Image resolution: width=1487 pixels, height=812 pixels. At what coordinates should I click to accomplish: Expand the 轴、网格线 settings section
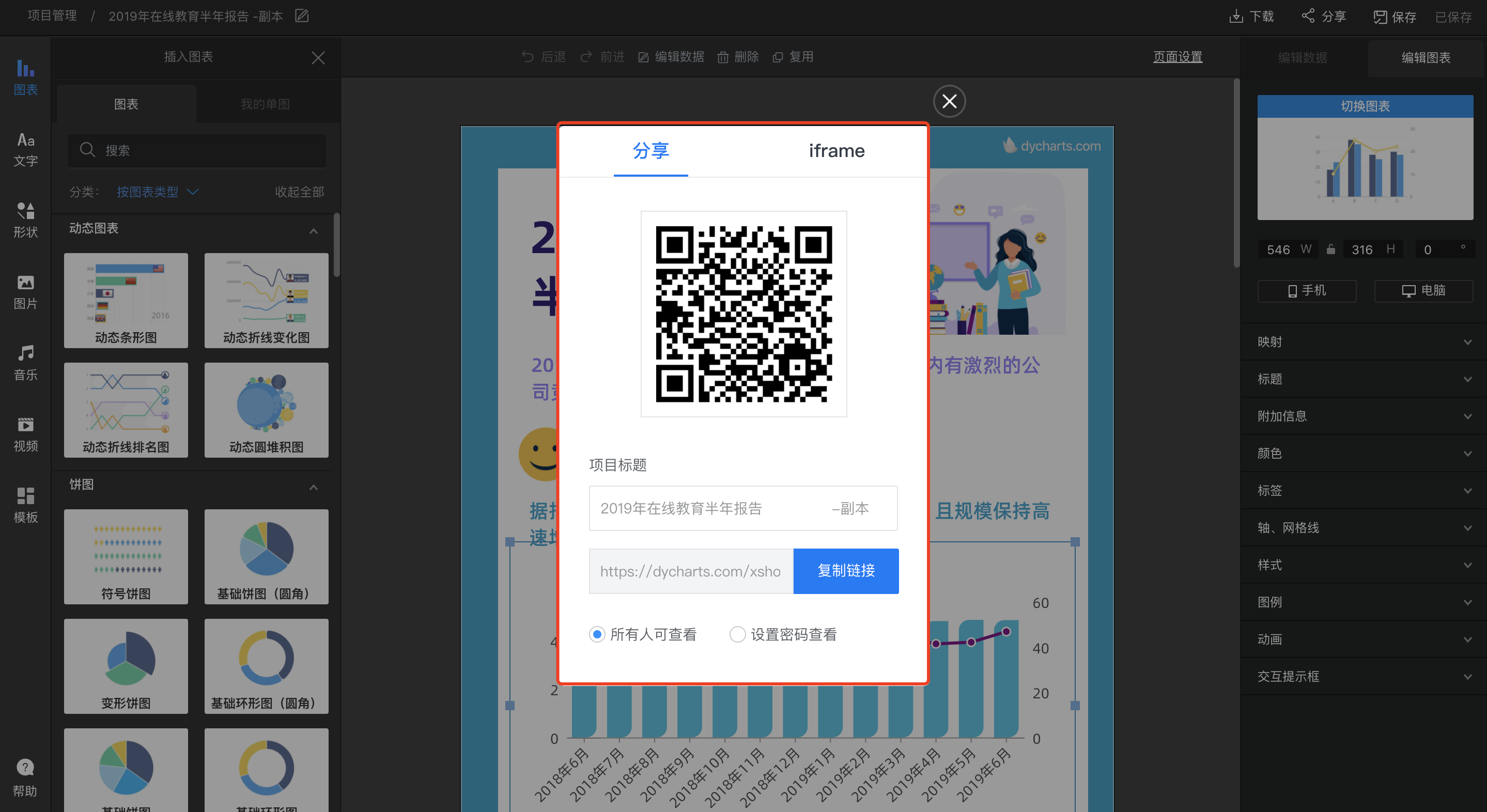pos(1364,528)
